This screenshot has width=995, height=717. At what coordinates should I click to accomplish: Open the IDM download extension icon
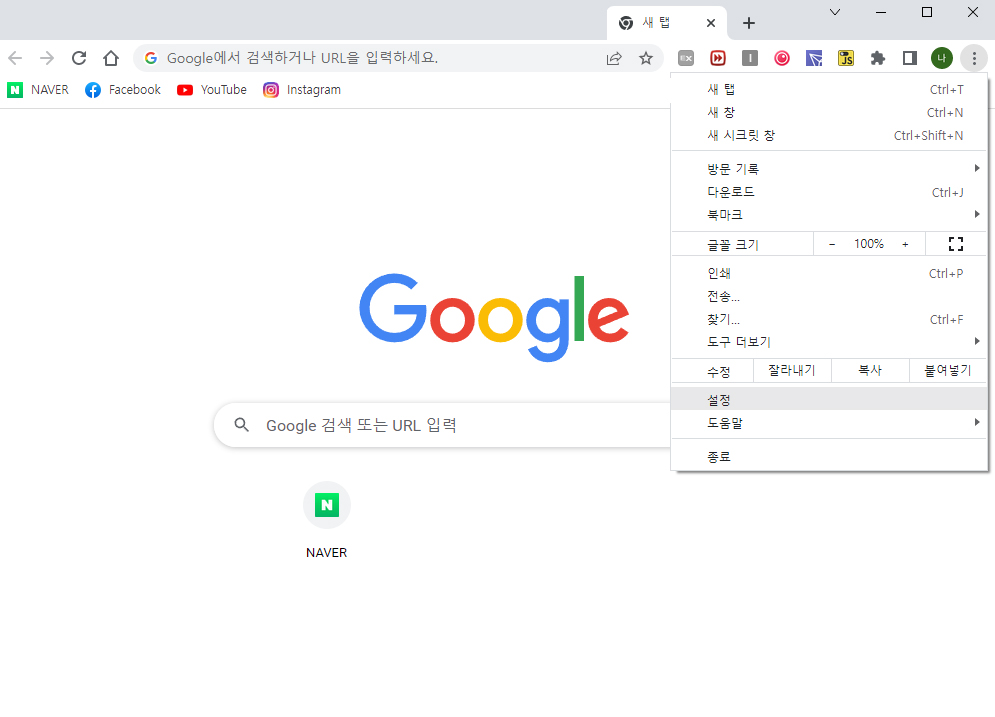click(x=718, y=57)
